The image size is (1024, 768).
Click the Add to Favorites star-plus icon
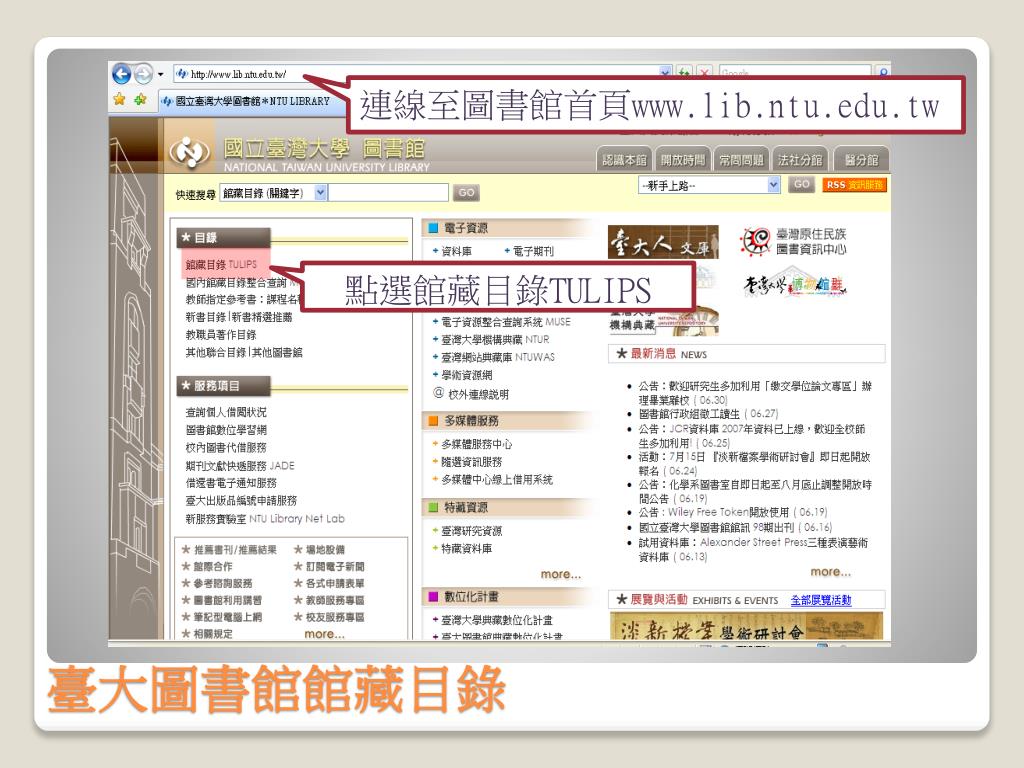coord(140,99)
